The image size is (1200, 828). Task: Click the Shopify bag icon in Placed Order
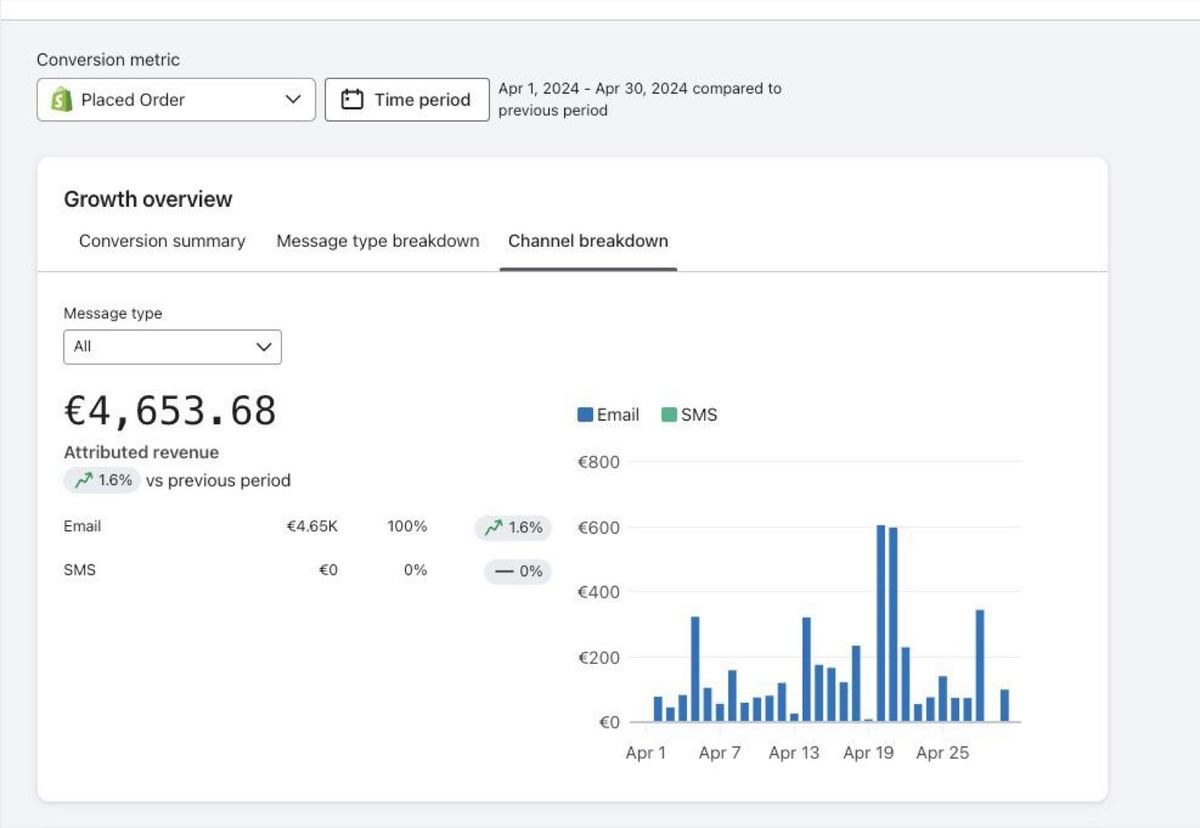pos(61,99)
